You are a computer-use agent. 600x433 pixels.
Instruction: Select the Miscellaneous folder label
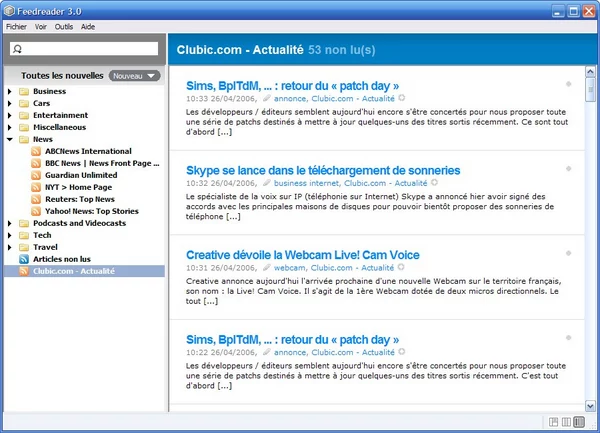(59, 127)
